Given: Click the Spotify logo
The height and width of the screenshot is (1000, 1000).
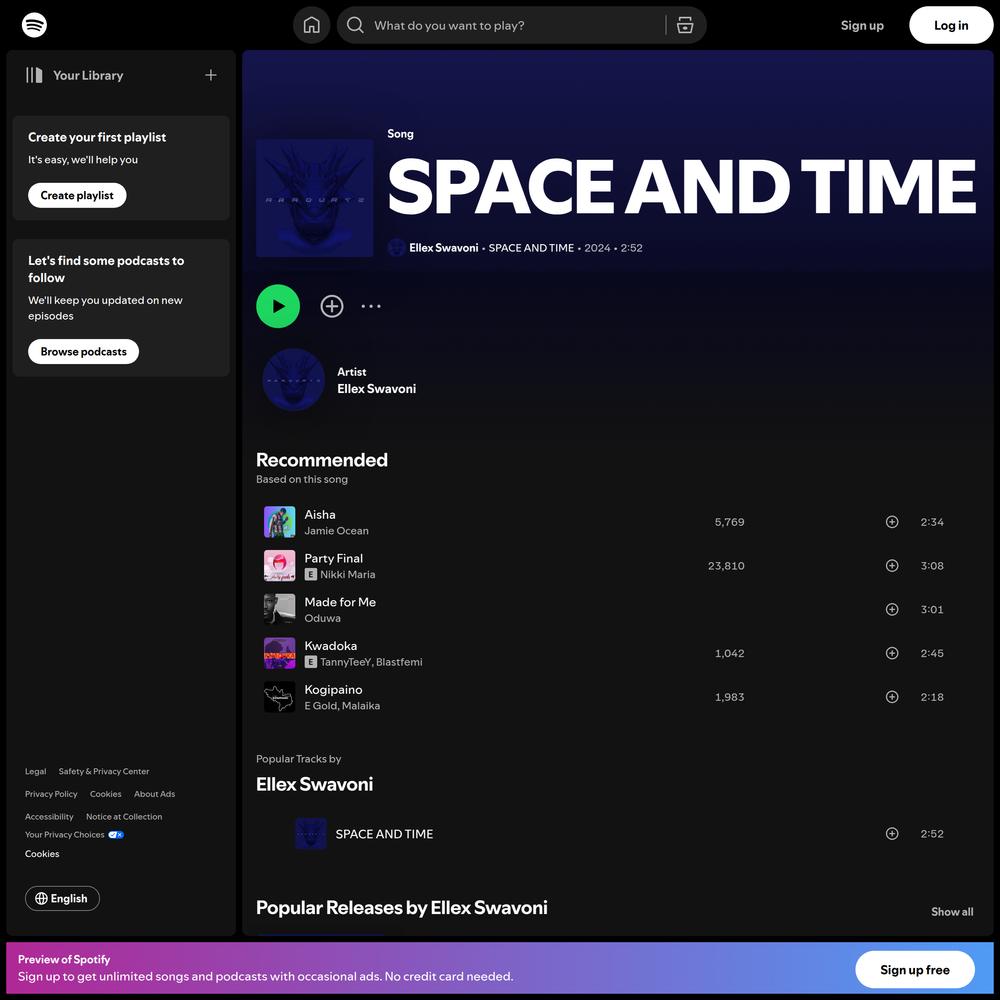Looking at the screenshot, I should [x=34, y=25].
